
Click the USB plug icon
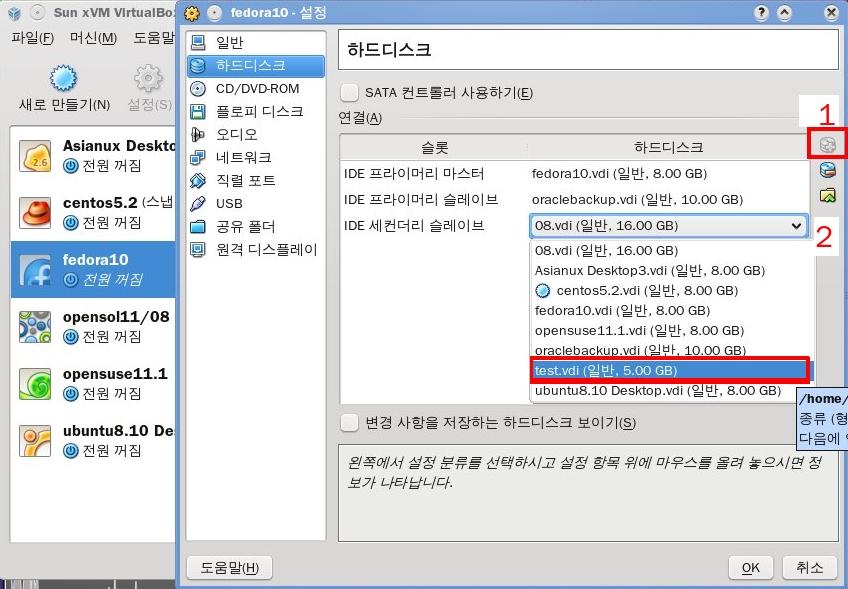[x=198, y=203]
